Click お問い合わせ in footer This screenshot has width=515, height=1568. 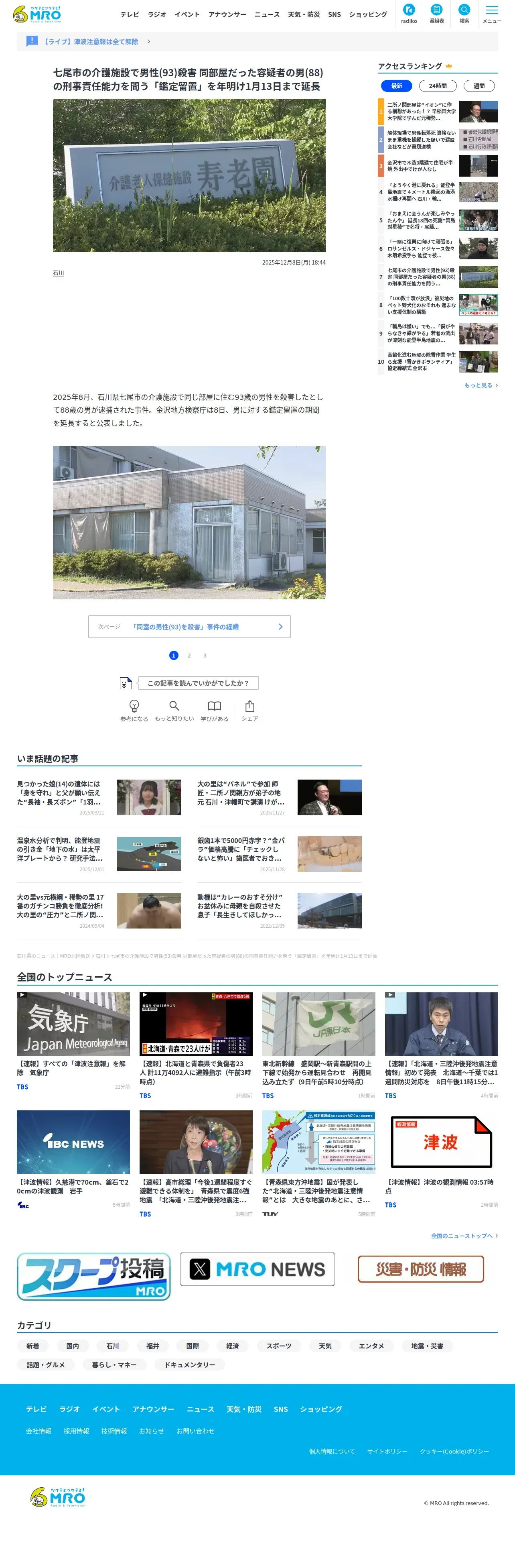(x=196, y=1431)
